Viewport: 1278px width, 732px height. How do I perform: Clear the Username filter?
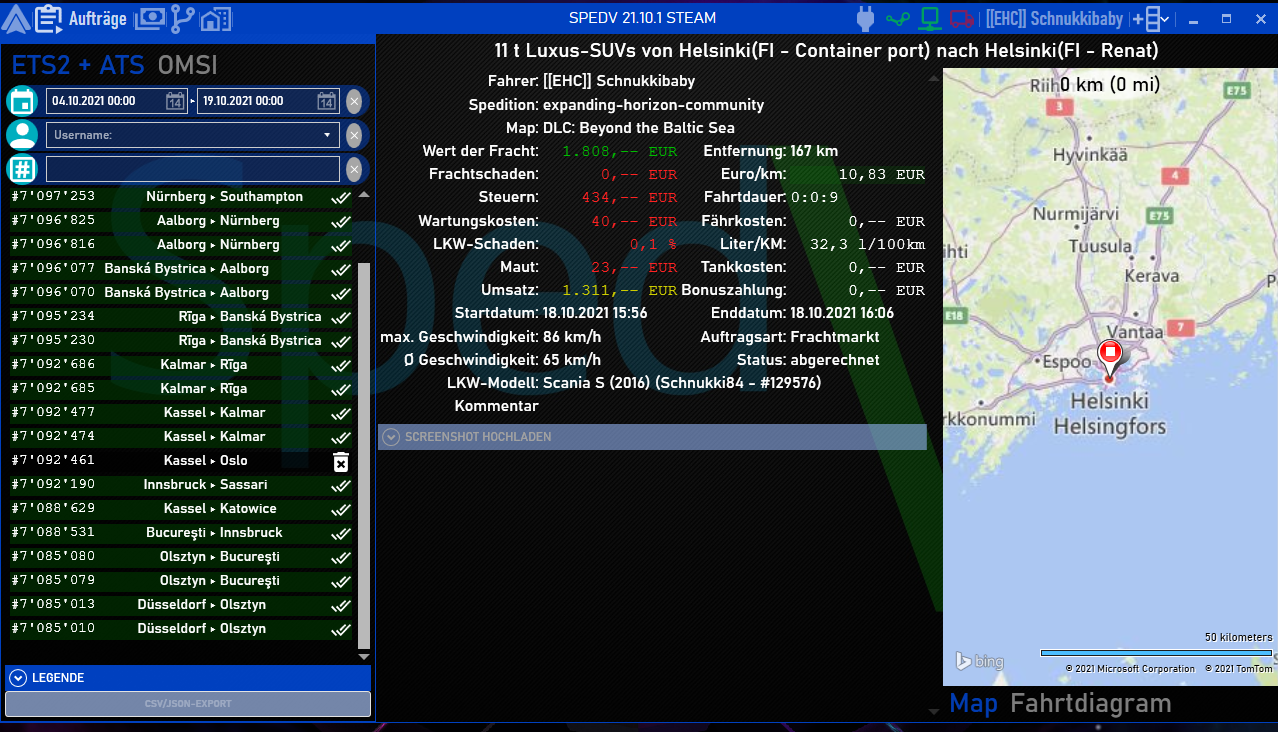point(354,135)
